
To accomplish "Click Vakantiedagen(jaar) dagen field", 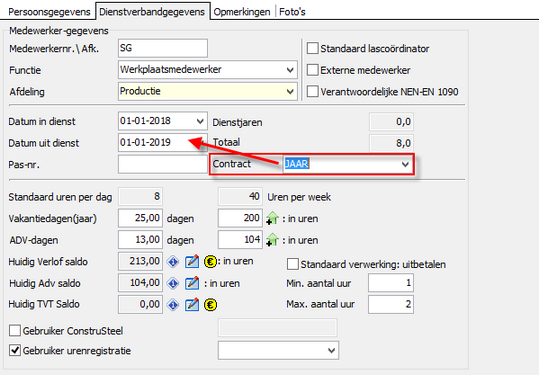I will [x=140, y=218].
